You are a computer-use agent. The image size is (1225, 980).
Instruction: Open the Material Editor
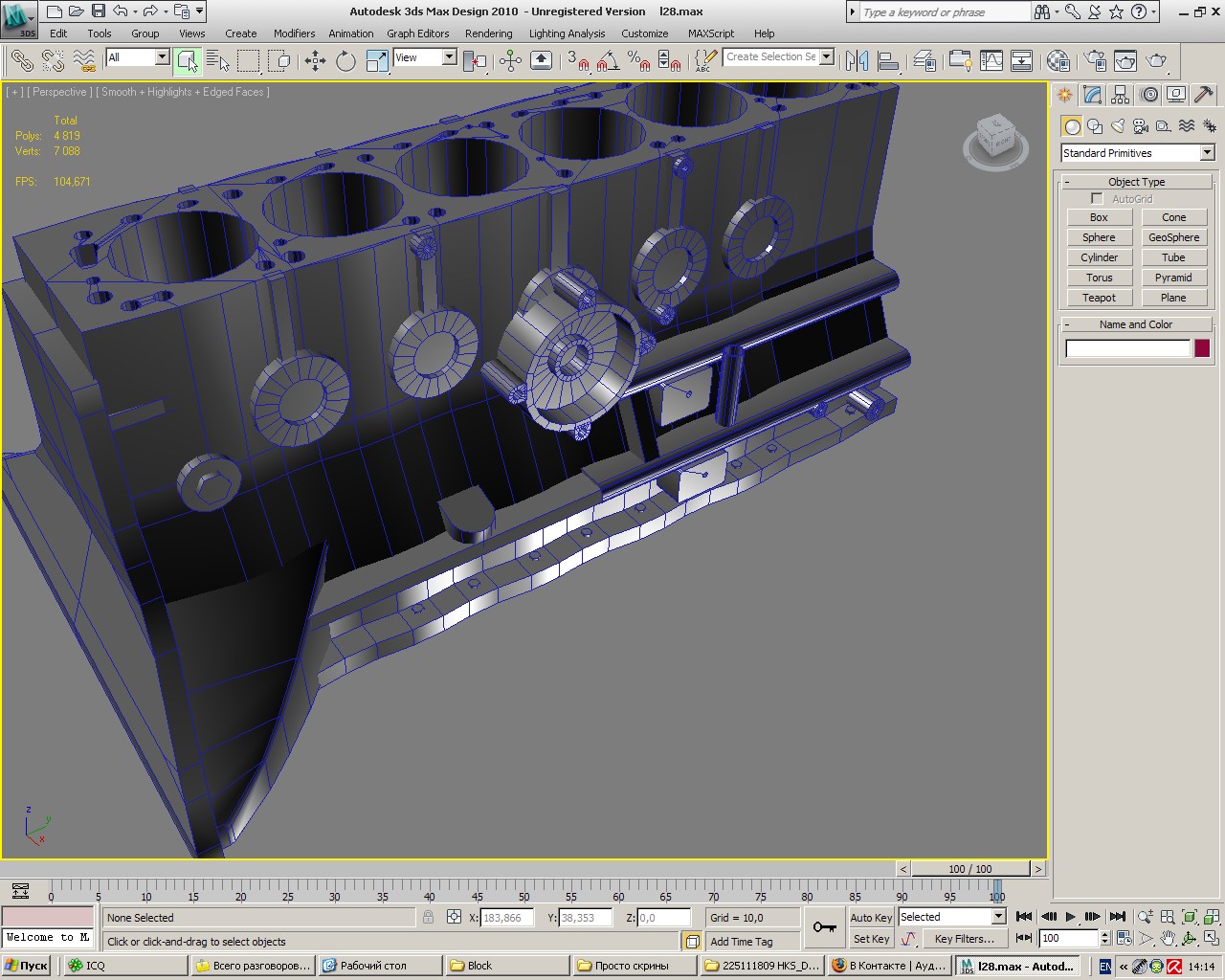point(1058,61)
